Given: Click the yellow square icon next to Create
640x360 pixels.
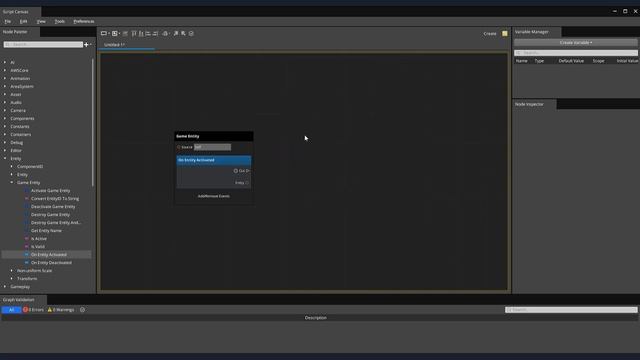Looking at the screenshot, I should tap(505, 33).
